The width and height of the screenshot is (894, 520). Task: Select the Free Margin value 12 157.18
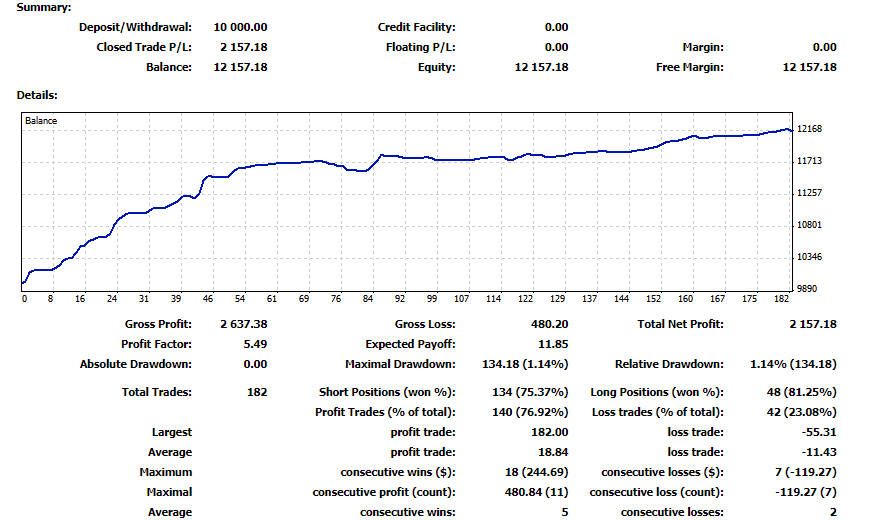[810, 67]
